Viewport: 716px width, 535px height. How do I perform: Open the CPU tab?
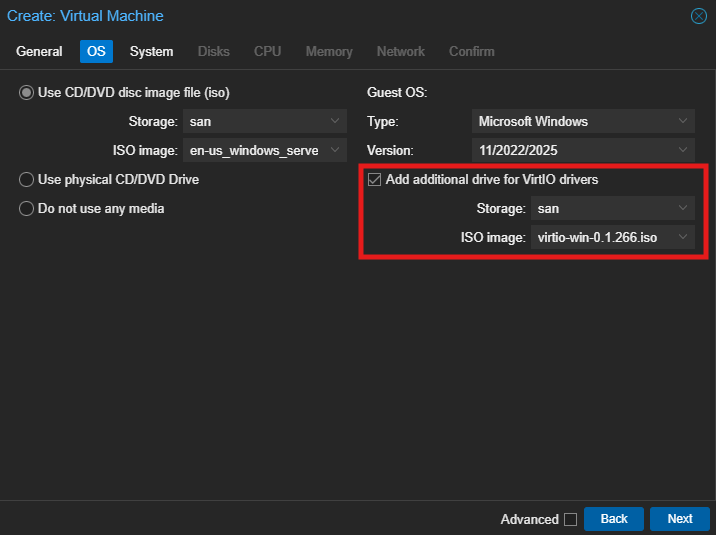tap(268, 52)
